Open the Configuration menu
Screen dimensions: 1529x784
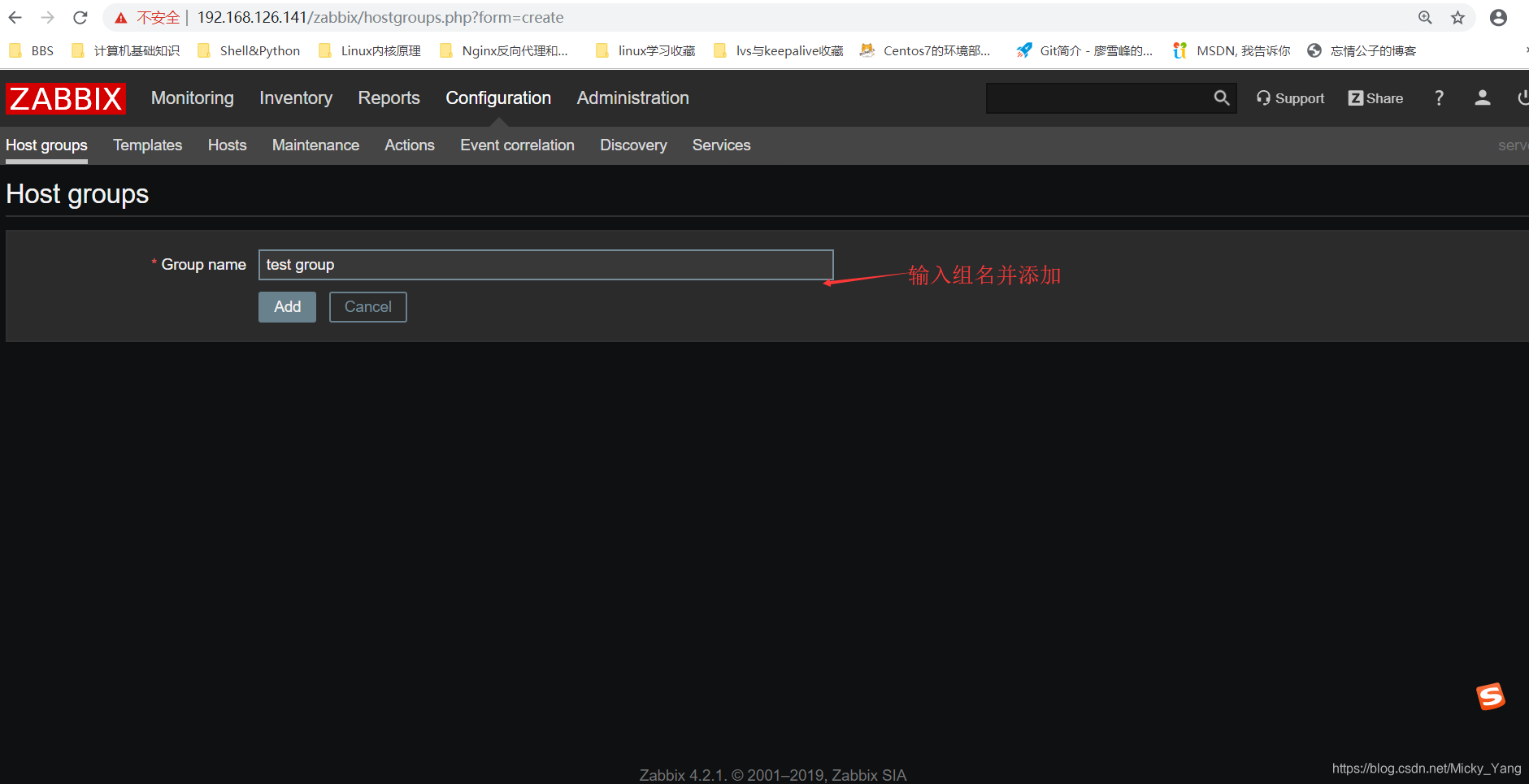(498, 98)
